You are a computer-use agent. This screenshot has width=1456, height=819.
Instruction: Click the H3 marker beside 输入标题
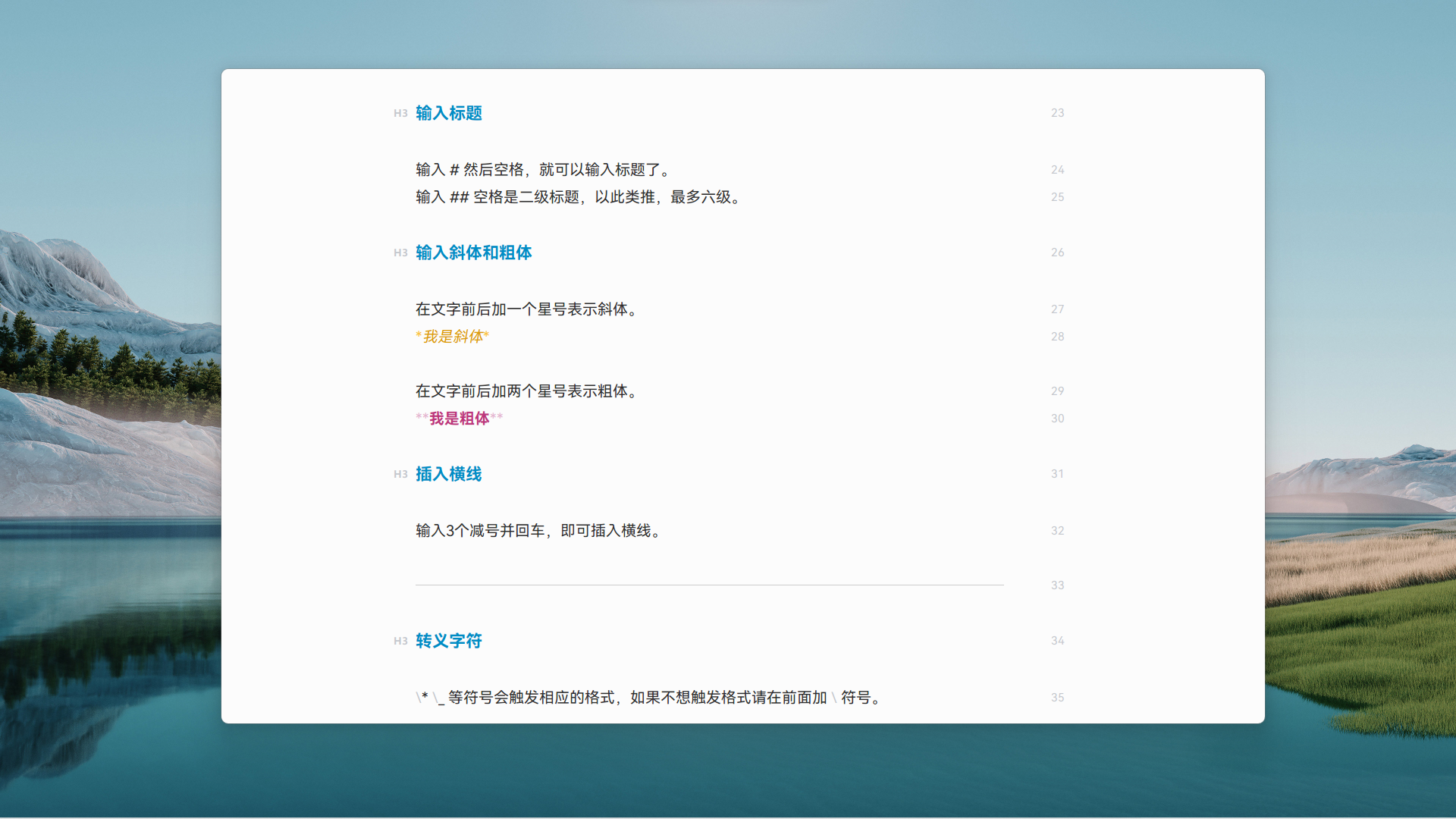pos(400,114)
